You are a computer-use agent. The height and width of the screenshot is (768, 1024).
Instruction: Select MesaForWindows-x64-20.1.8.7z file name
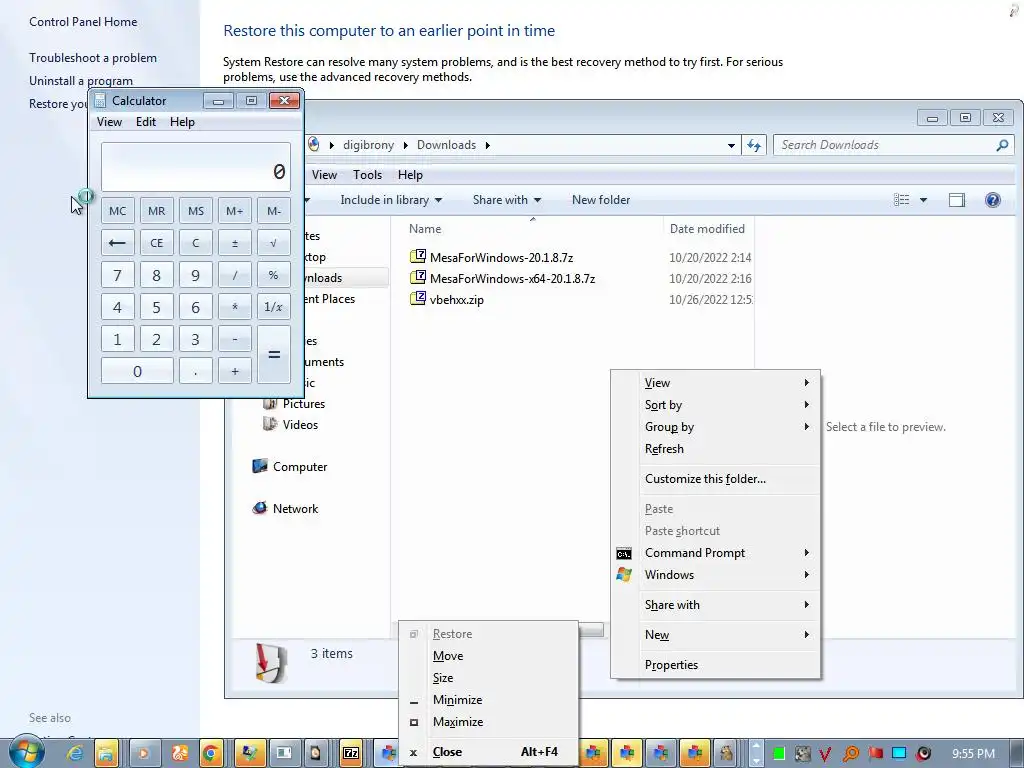[513, 278]
